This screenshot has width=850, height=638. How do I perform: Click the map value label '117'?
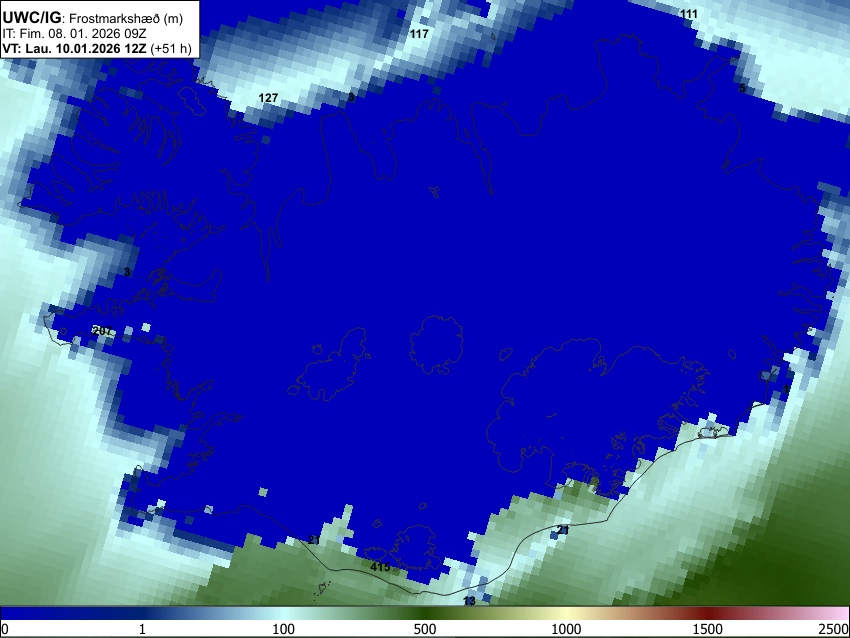pos(419,34)
